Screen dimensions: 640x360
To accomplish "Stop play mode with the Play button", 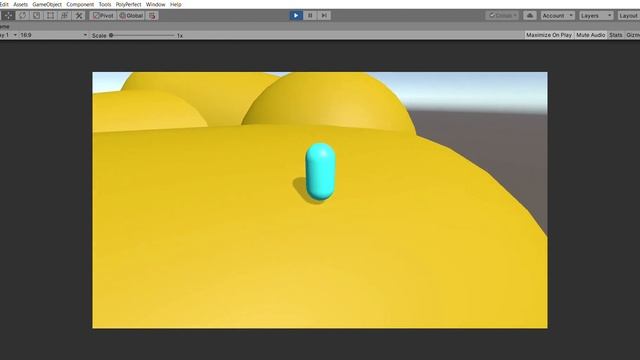I will [296, 16].
